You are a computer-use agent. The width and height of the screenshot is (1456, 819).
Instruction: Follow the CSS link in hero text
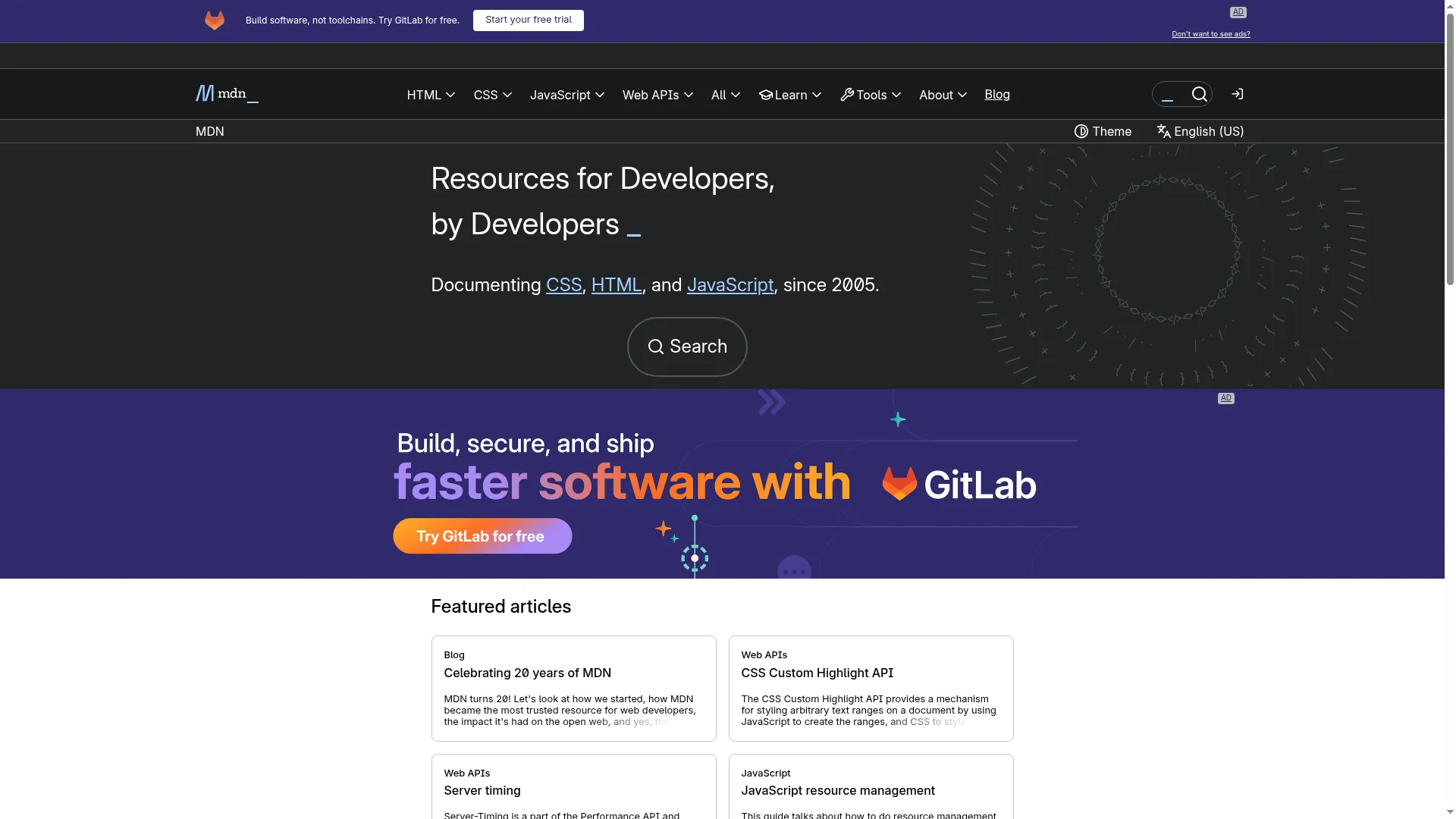pos(563,285)
